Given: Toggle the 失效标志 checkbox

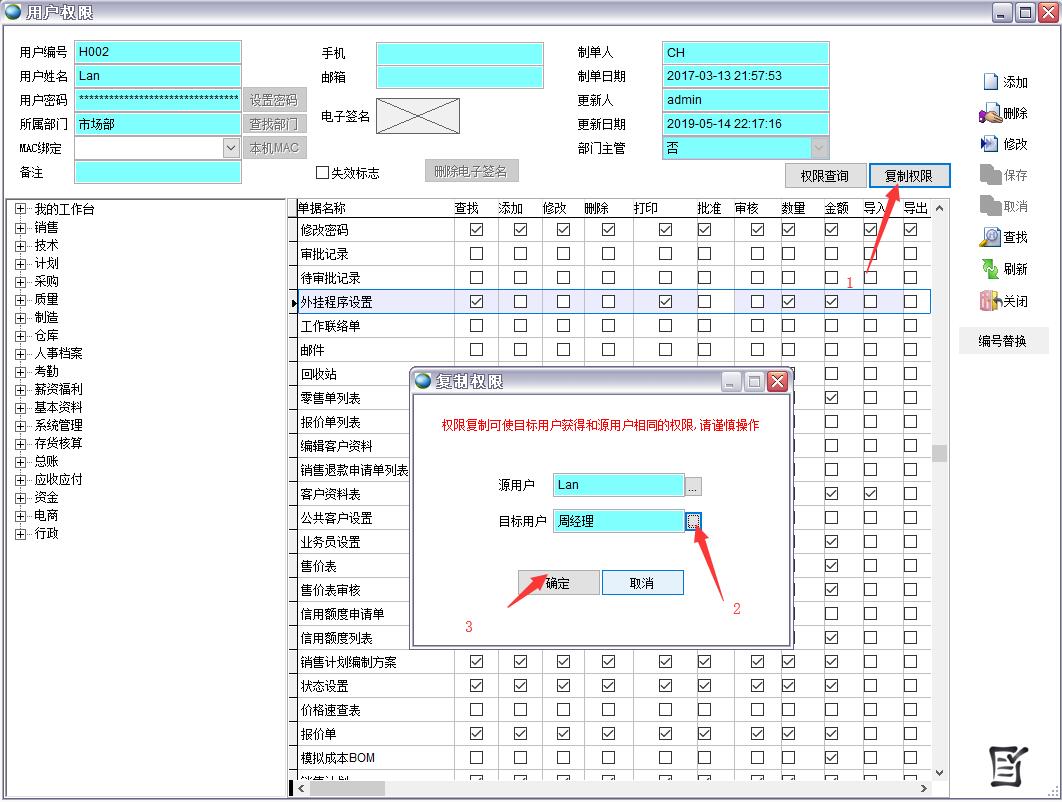Looking at the screenshot, I should (322, 173).
